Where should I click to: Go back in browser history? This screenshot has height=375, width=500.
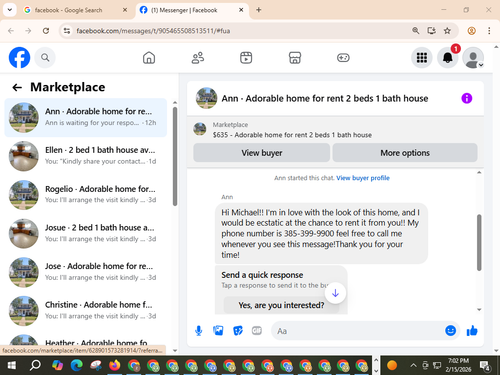11,31
